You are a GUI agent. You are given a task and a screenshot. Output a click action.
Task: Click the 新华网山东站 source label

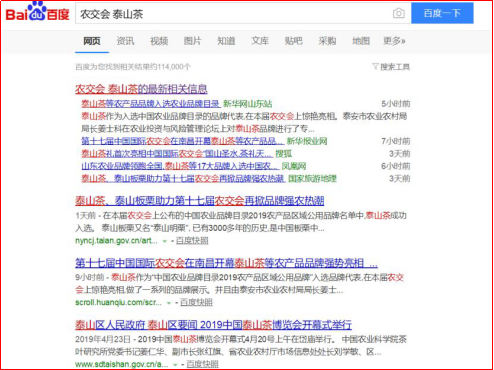click(x=248, y=104)
